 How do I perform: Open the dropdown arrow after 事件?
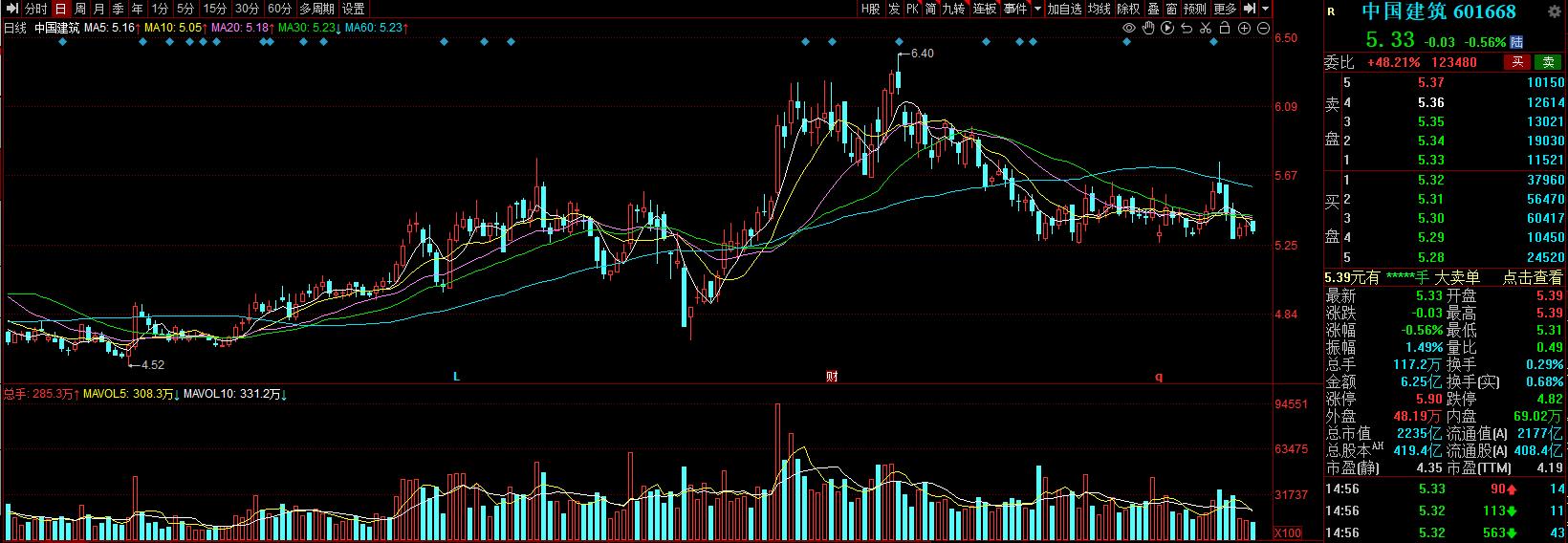[1035, 9]
